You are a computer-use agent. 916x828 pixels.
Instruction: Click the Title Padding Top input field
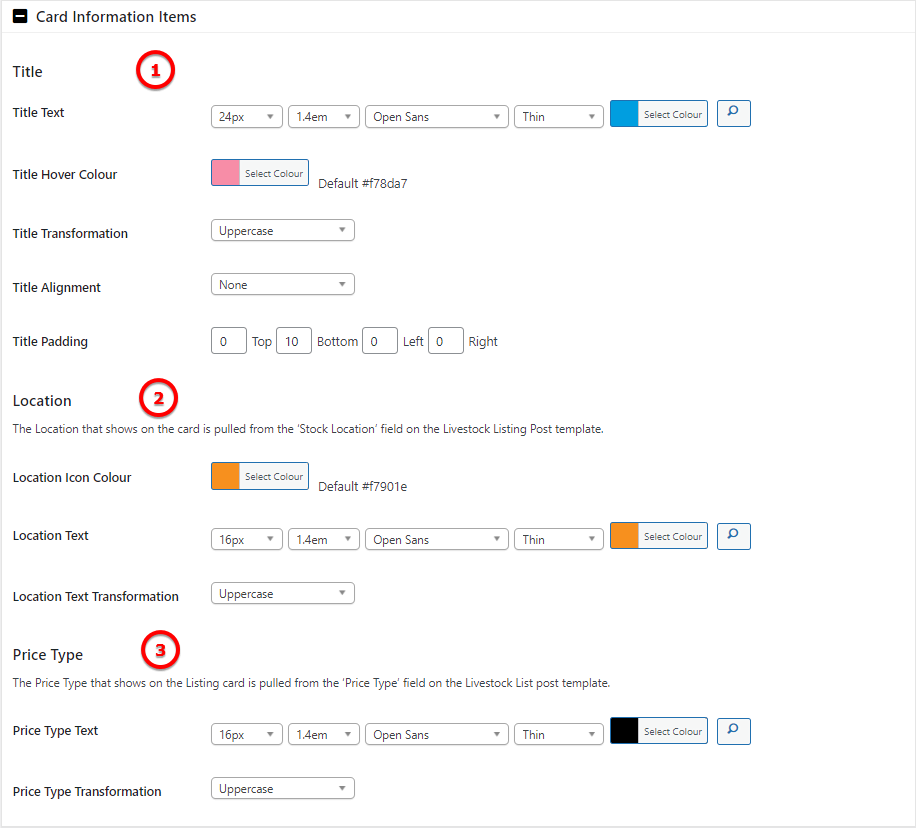coord(229,341)
